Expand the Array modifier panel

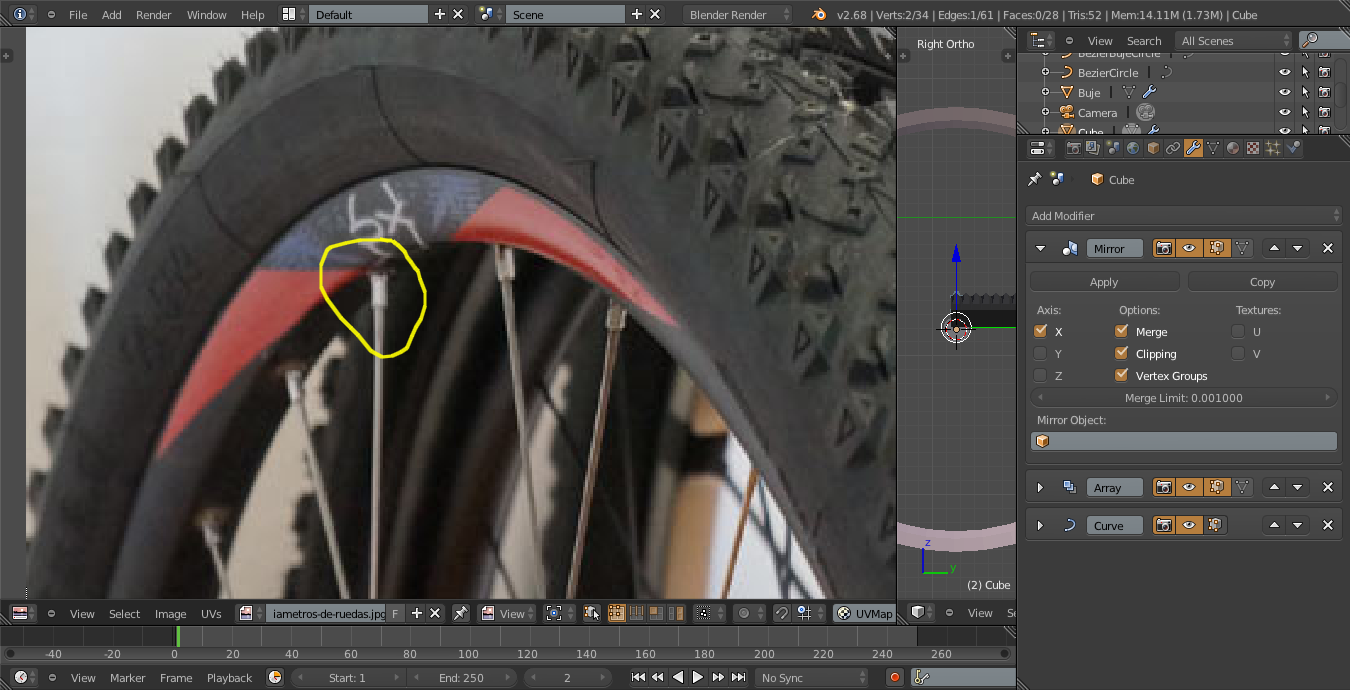click(1040, 487)
